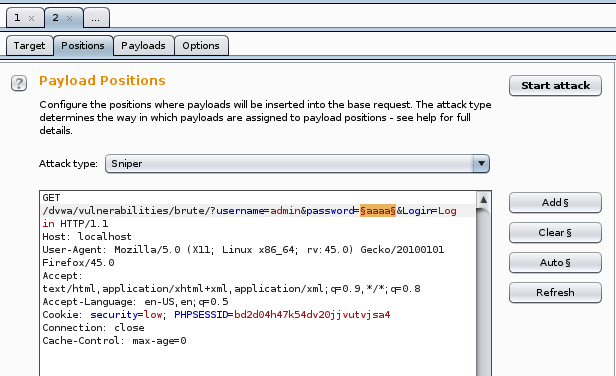Open the Target tab
Viewport: 616px width, 376px height.
coord(29,46)
